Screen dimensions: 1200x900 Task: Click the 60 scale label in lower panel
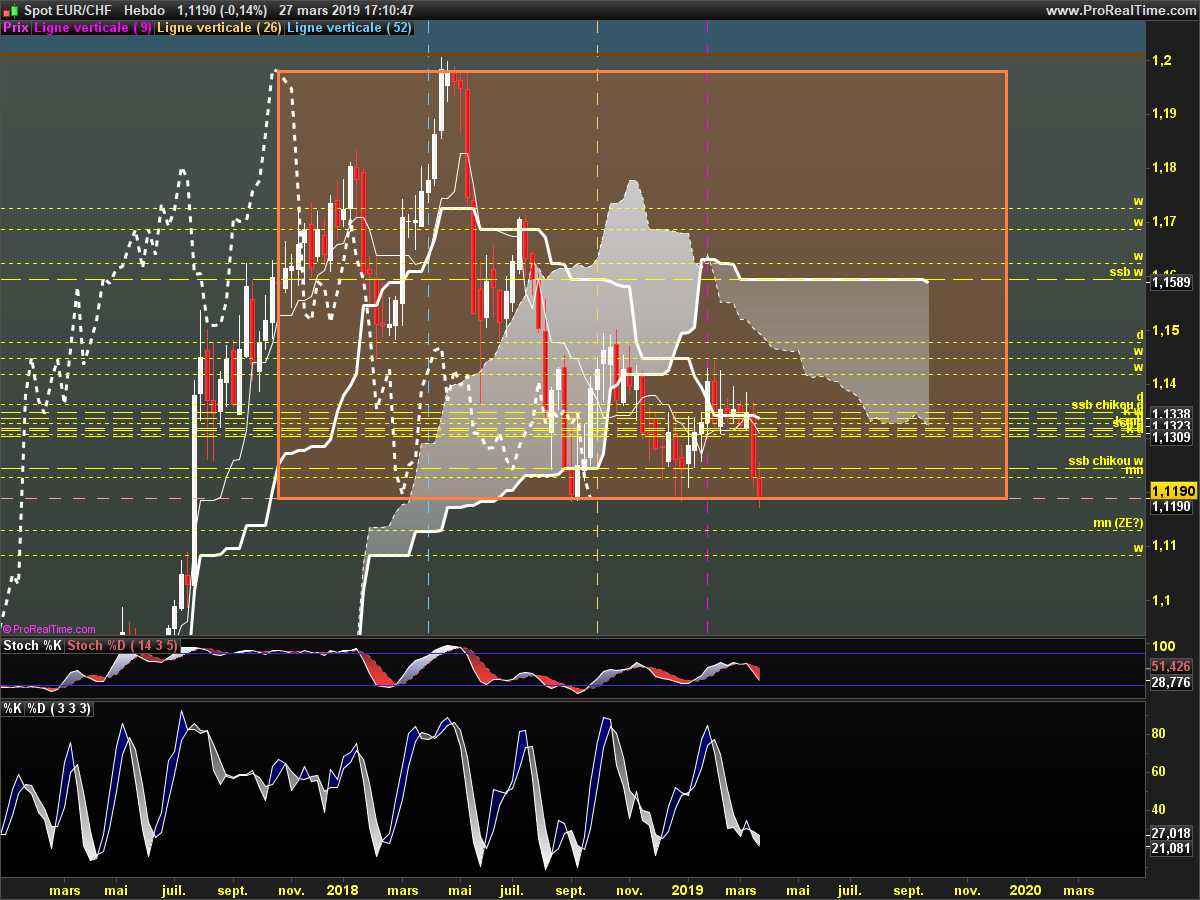pyautogui.click(x=1158, y=771)
